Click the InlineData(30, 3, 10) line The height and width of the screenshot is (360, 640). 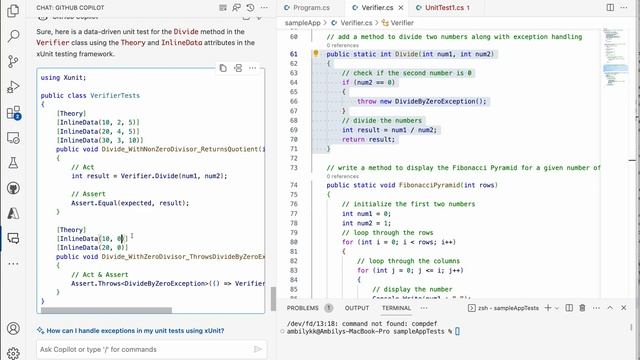point(100,140)
